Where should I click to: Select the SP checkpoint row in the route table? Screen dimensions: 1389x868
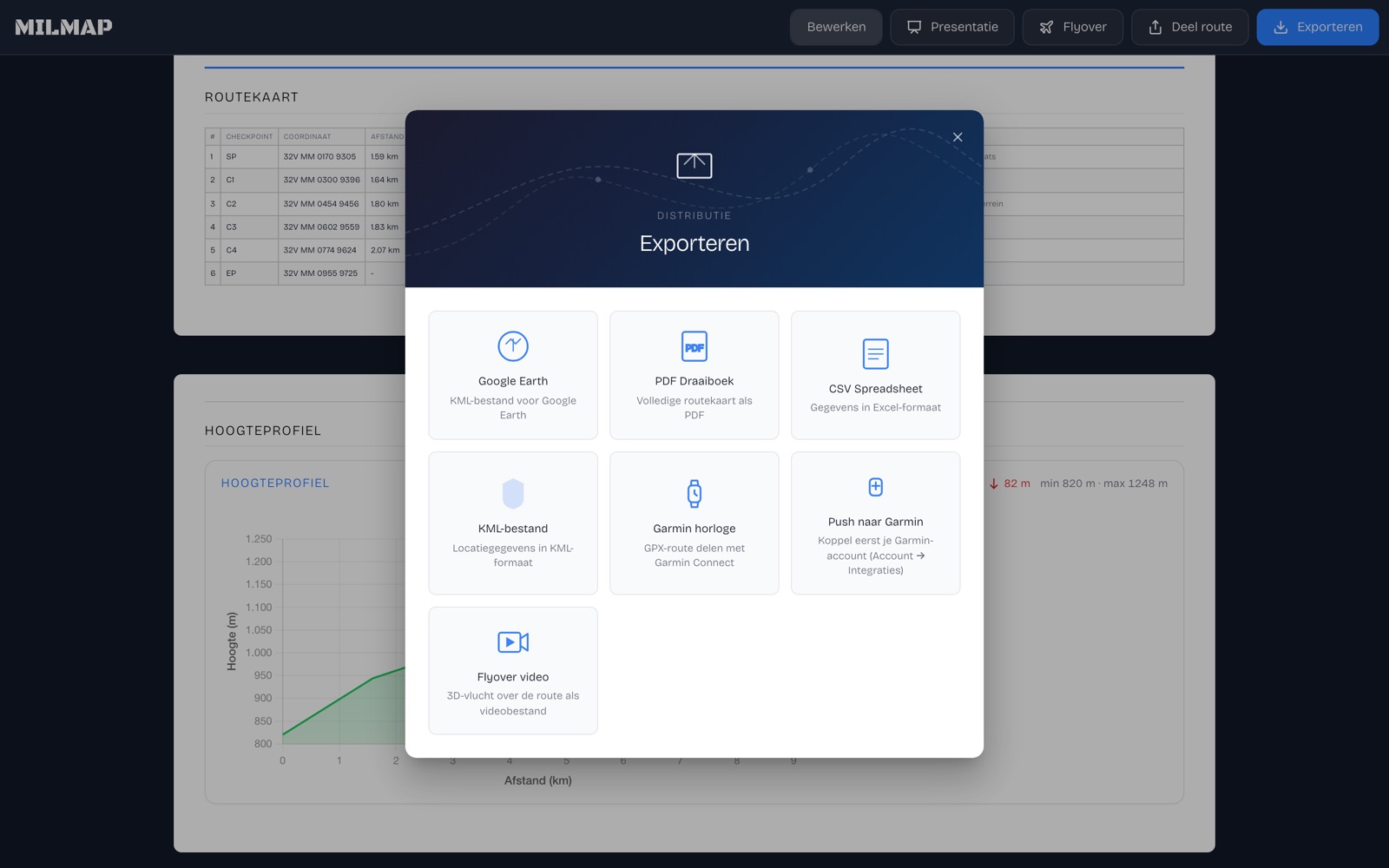(306, 157)
